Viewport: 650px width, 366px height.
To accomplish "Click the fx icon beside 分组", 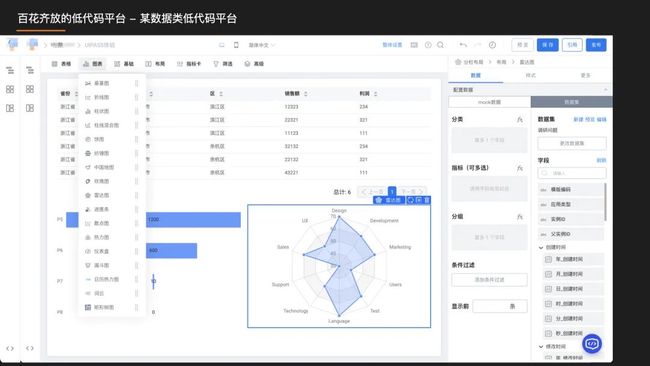I will 520,217.
